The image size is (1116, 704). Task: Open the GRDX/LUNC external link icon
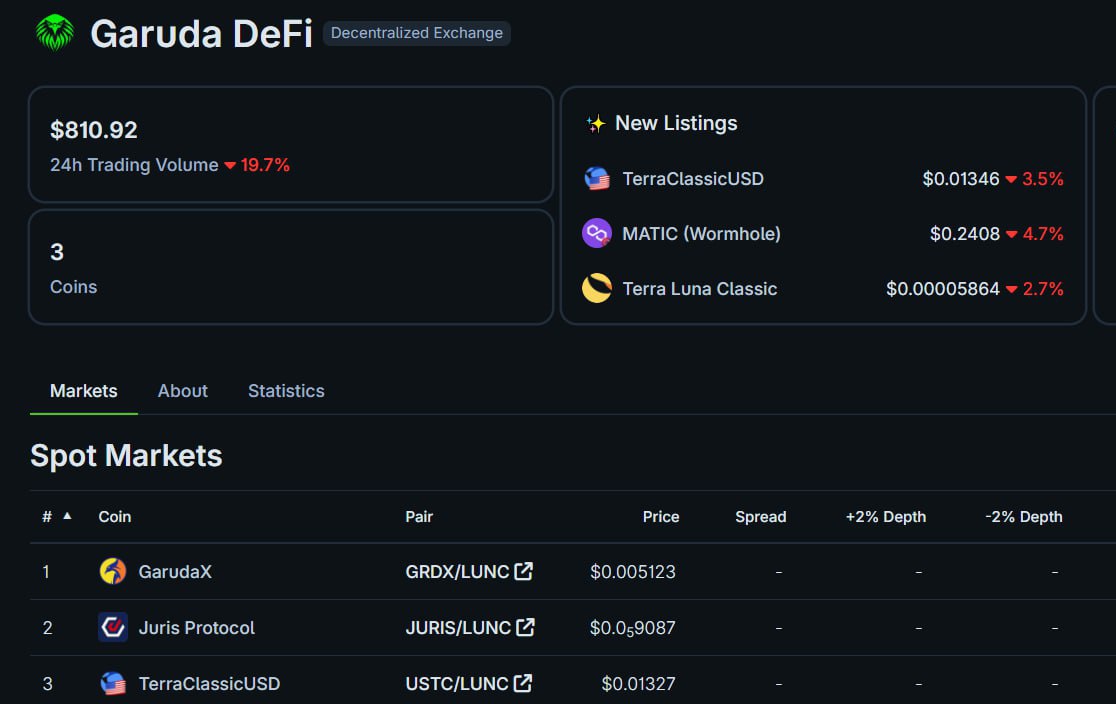(524, 571)
